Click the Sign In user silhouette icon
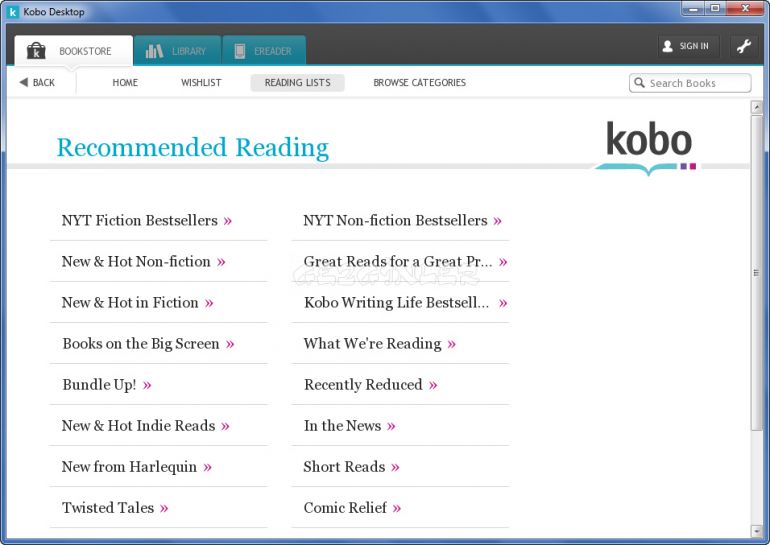The image size is (770, 545). click(x=667, y=46)
